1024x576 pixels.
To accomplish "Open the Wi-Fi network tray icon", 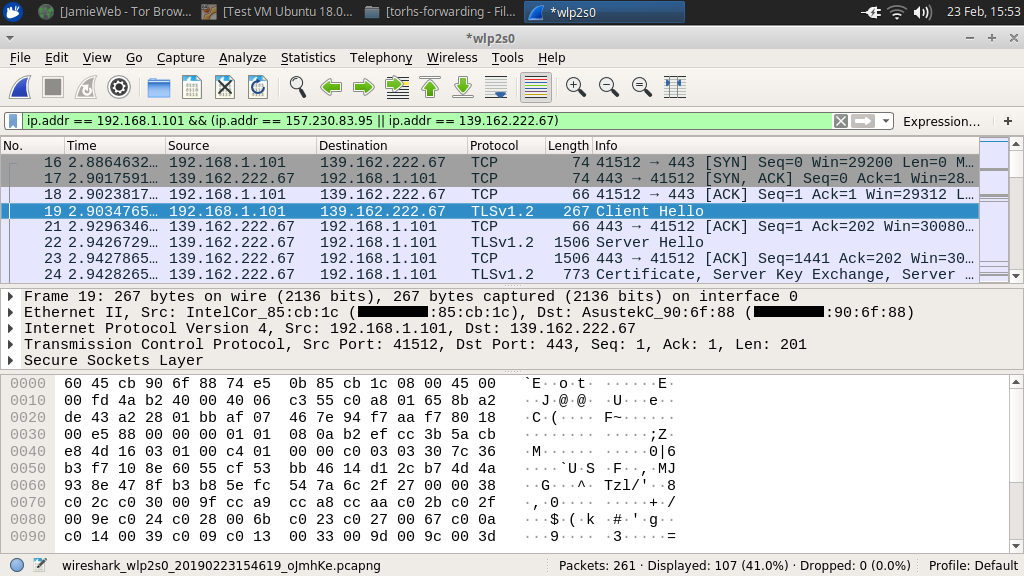I will click(897, 12).
